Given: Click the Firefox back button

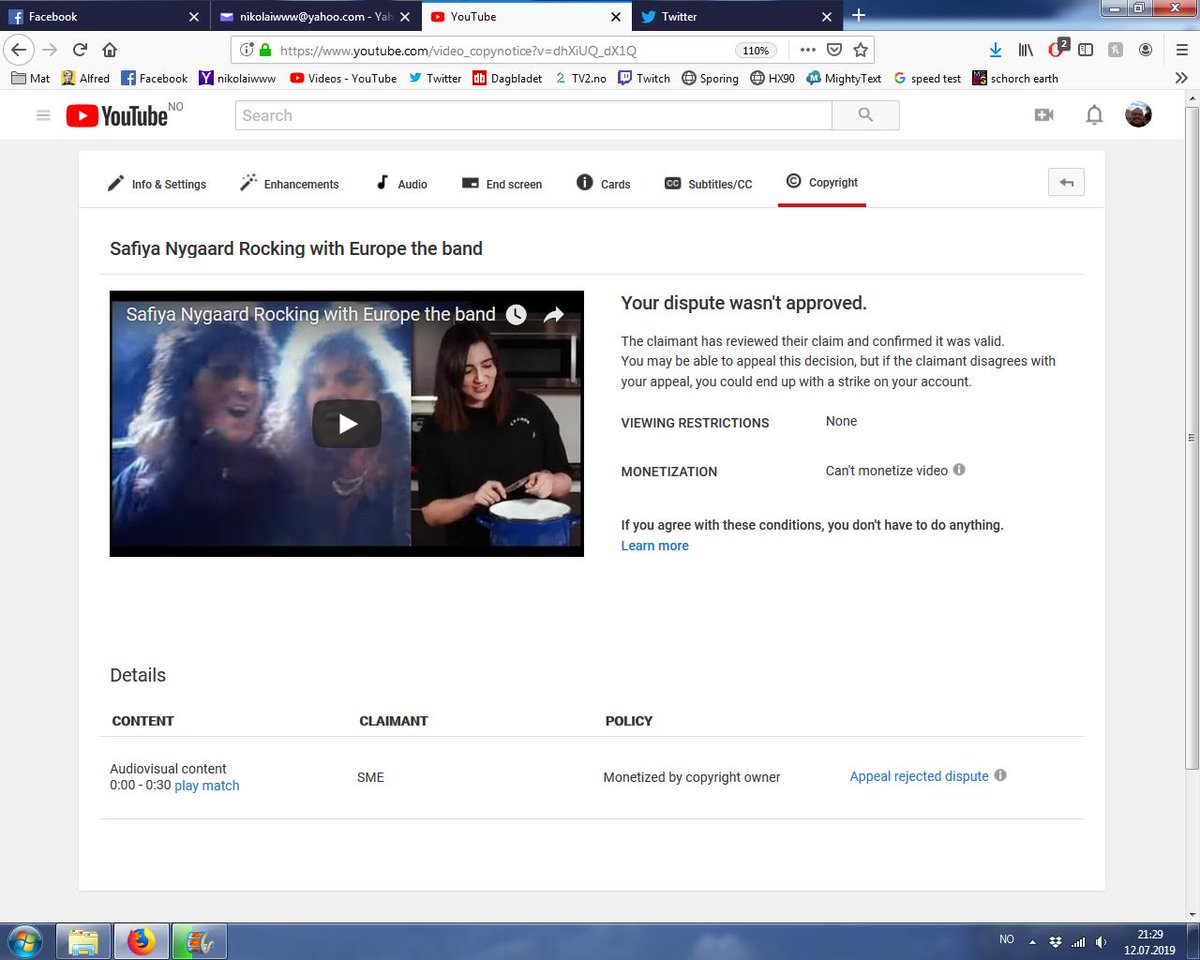Looking at the screenshot, I should point(17,50).
